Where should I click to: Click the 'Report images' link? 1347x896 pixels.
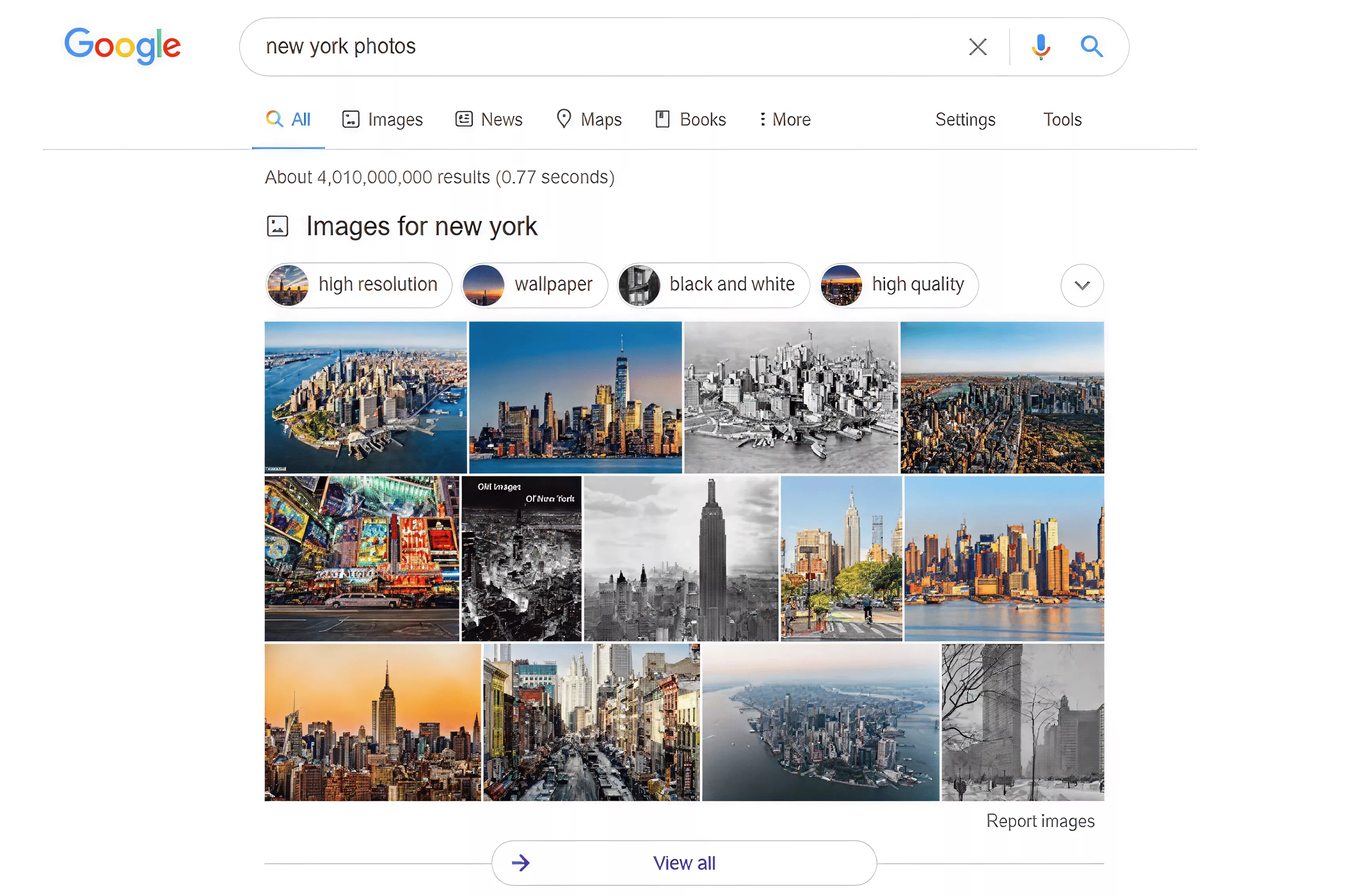click(1040, 821)
